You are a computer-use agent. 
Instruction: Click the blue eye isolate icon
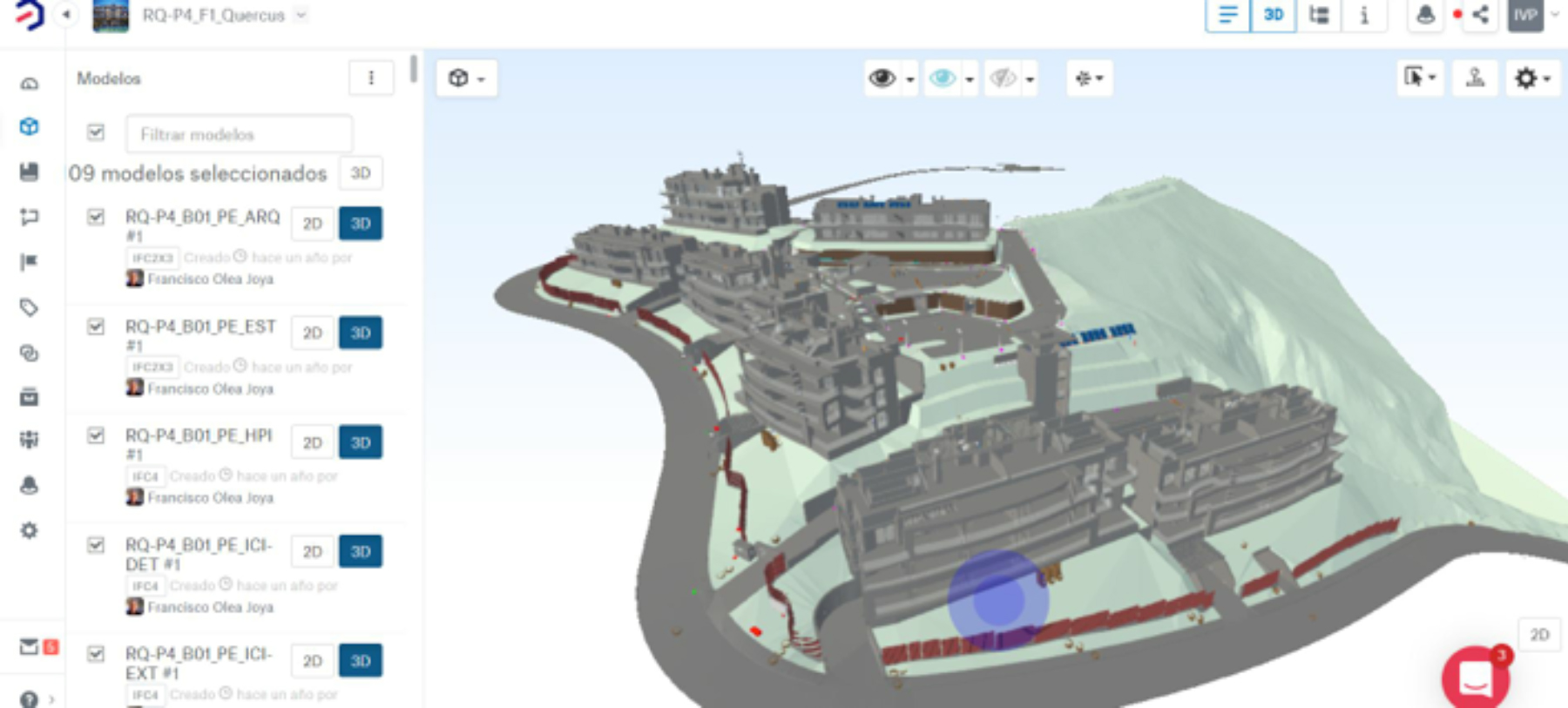point(942,78)
